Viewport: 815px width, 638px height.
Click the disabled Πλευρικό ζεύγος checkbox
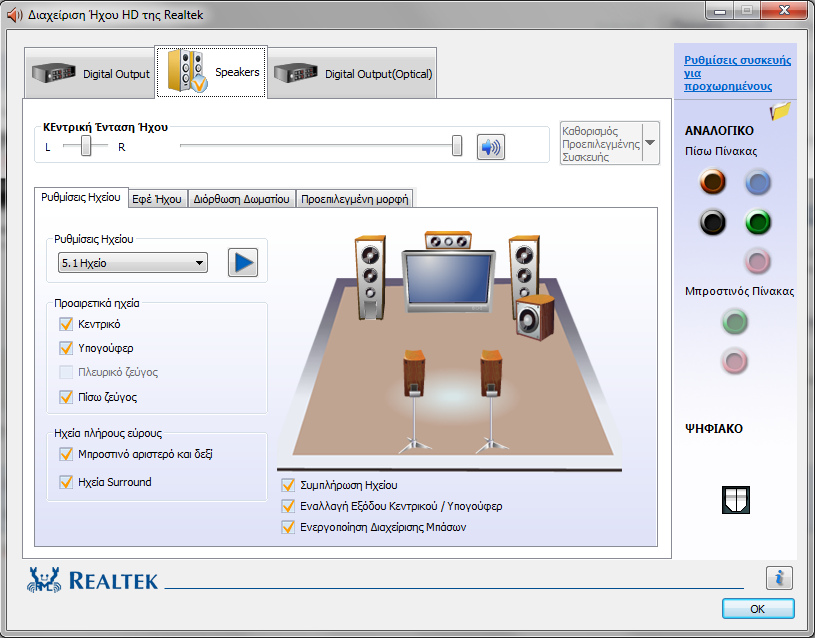coord(66,372)
